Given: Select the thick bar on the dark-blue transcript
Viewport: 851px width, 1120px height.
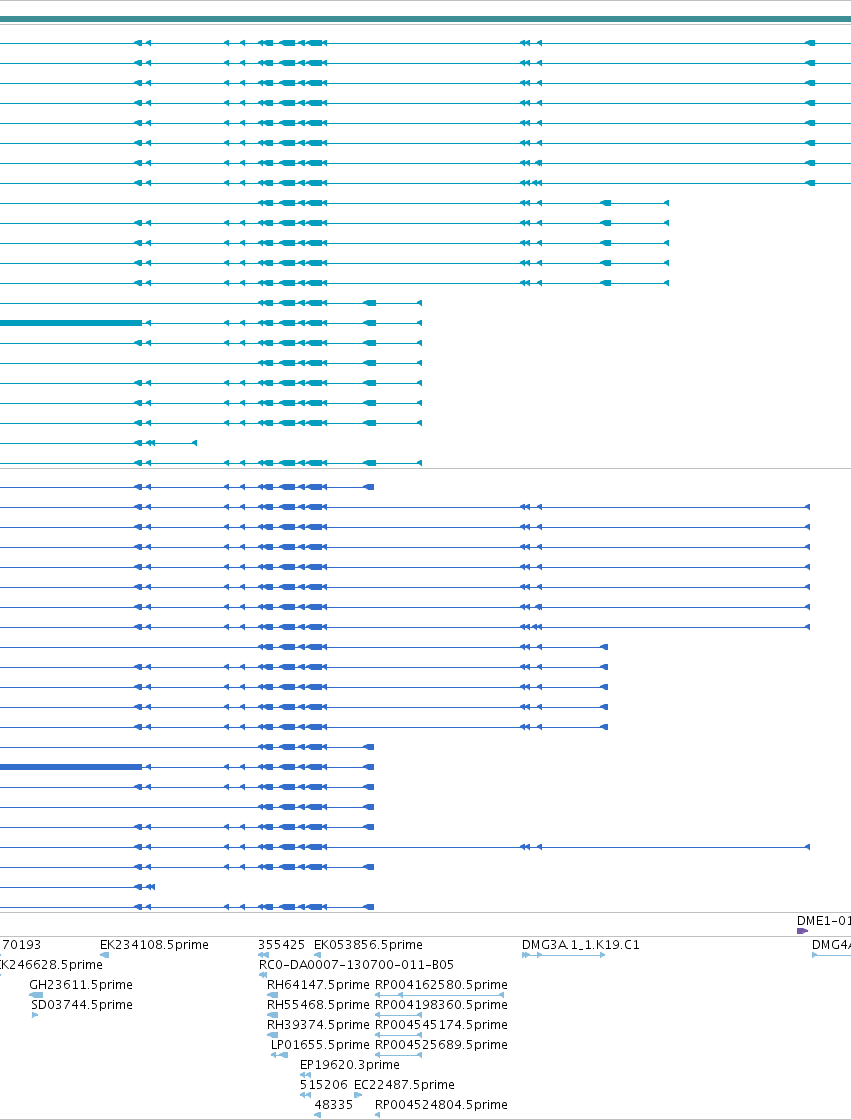Looking at the screenshot, I should coord(71,767).
